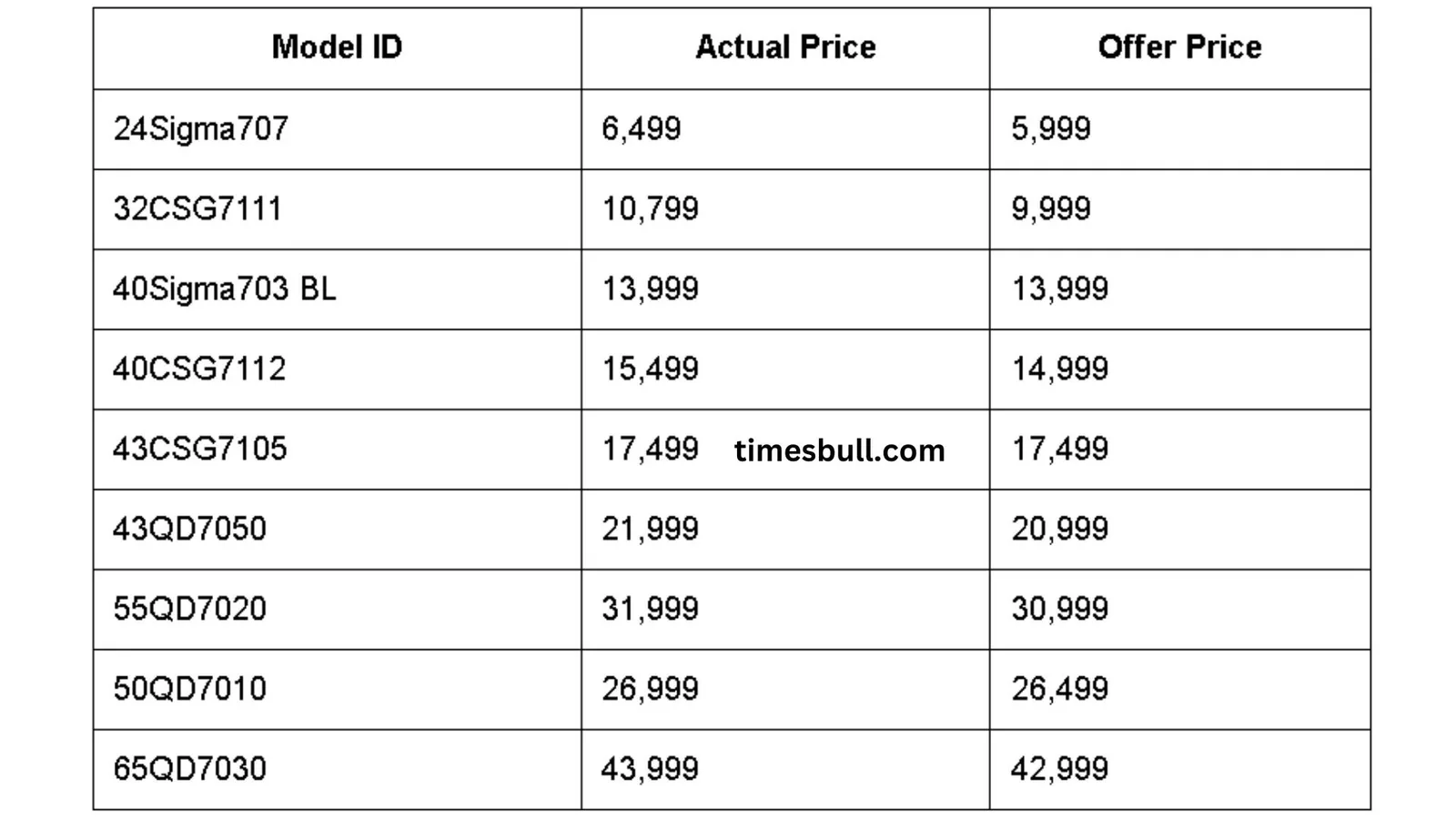Viewport: 1456px width, 819px height.
Task: Select the 20,999 offer price cell
Action: coord(1180,530)
